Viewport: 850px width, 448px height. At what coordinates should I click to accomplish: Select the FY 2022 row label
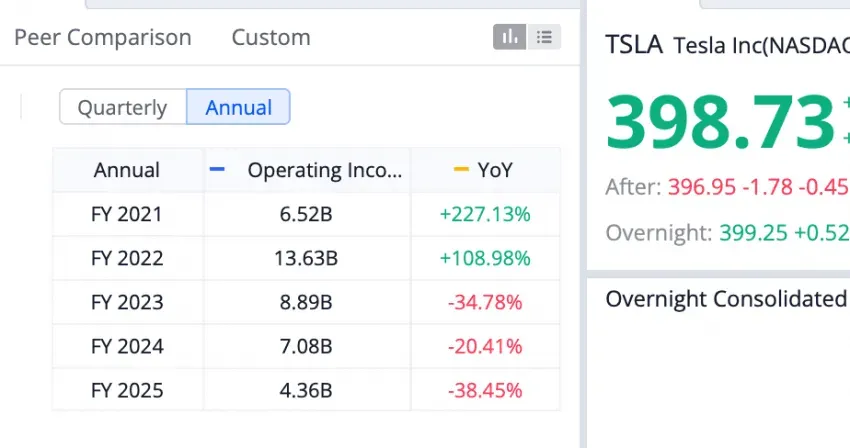coord(127,258)
